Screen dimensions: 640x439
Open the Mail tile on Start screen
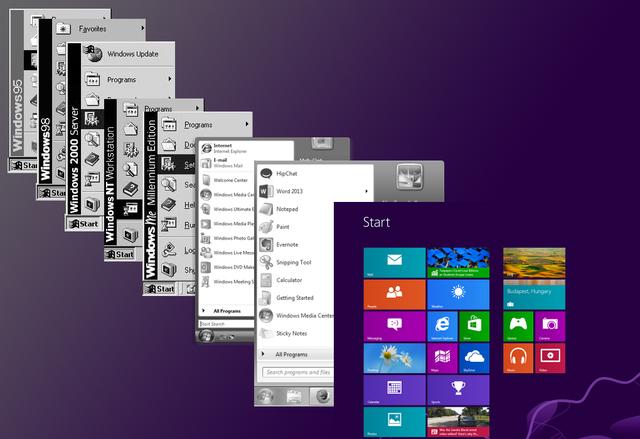click(394, 262)
